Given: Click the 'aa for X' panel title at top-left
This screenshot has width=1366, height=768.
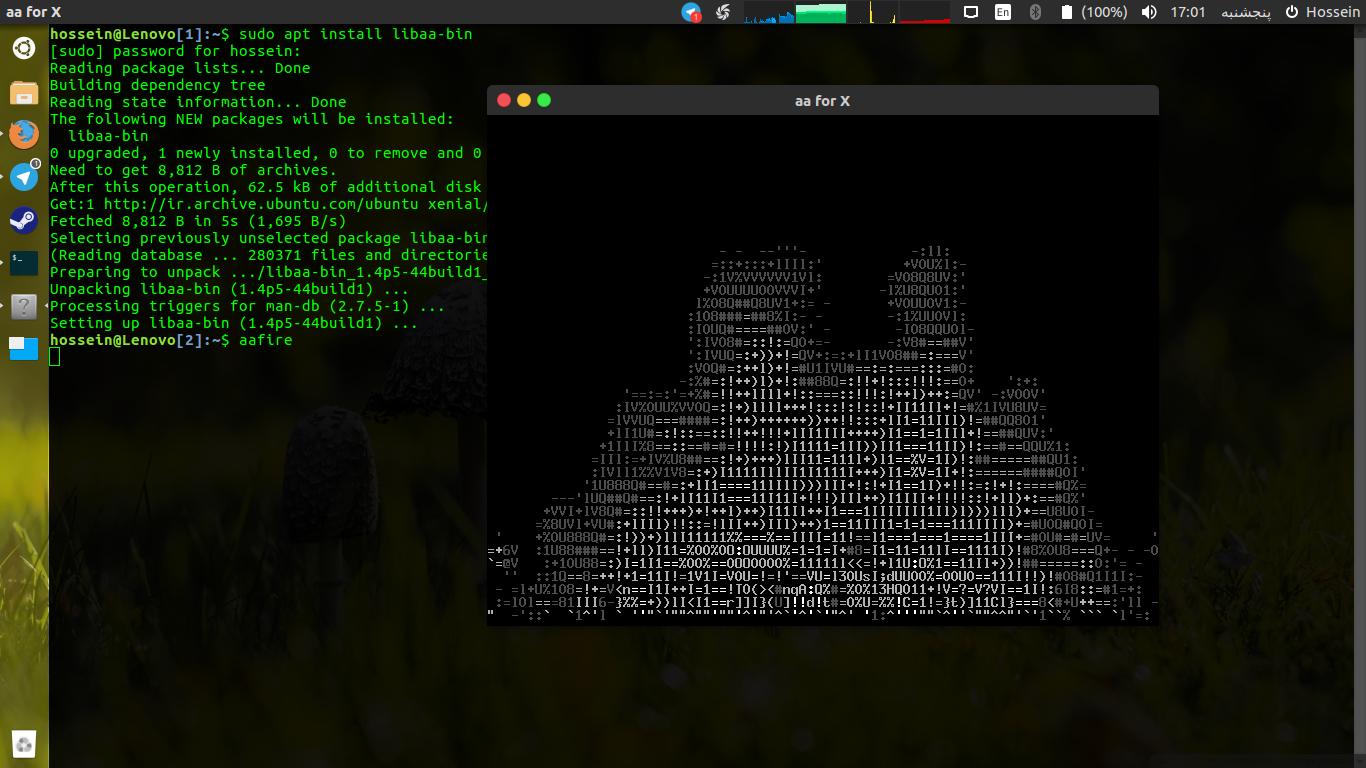Looking at the screenshot, I should click(x=33, y=12).
